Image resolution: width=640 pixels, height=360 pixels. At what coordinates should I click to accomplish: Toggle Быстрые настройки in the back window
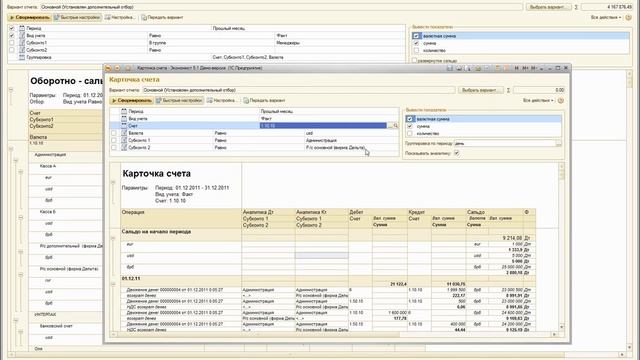77,18
